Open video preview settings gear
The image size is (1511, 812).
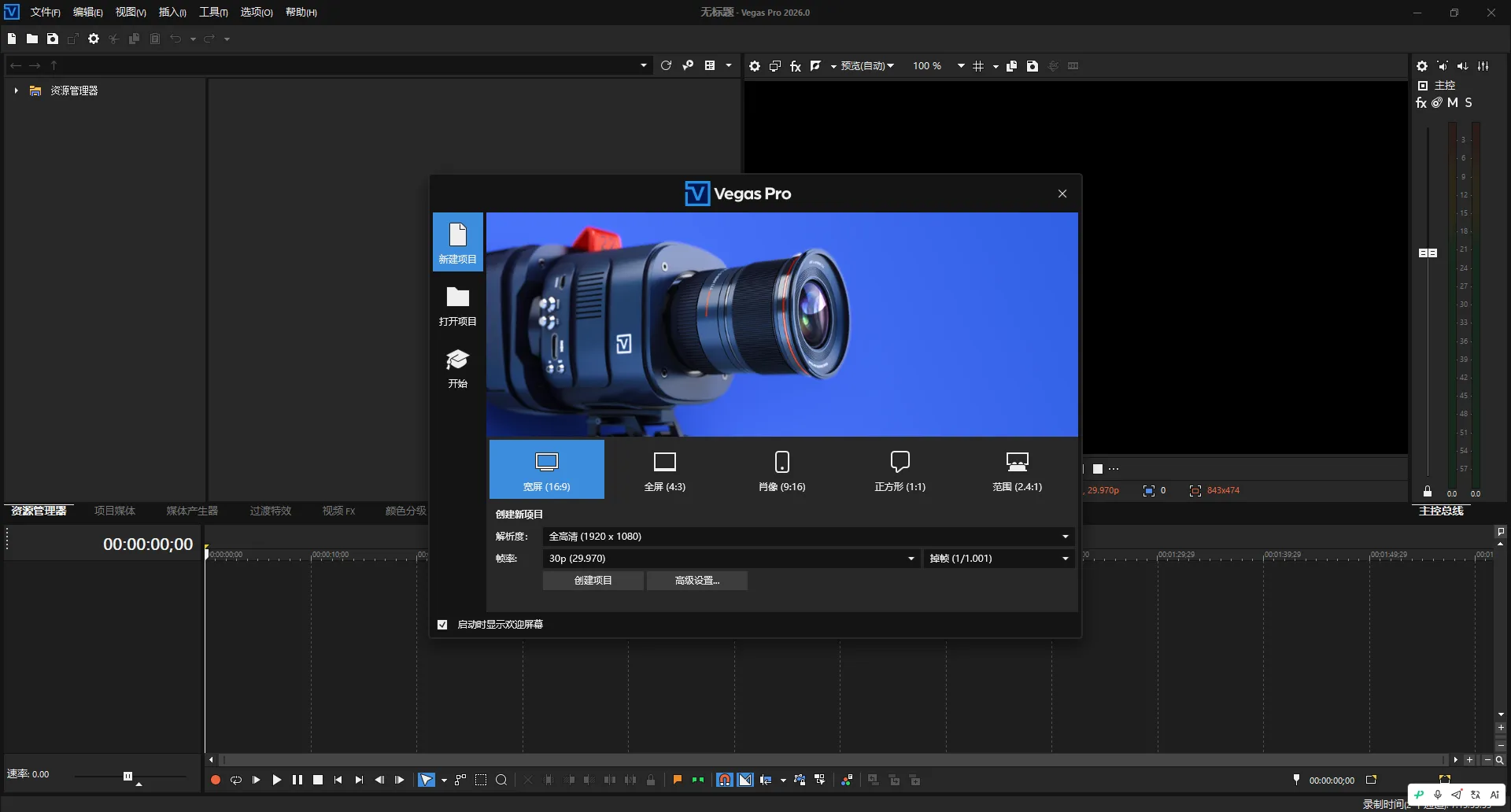pyautogui.click(x=755, y=66)
